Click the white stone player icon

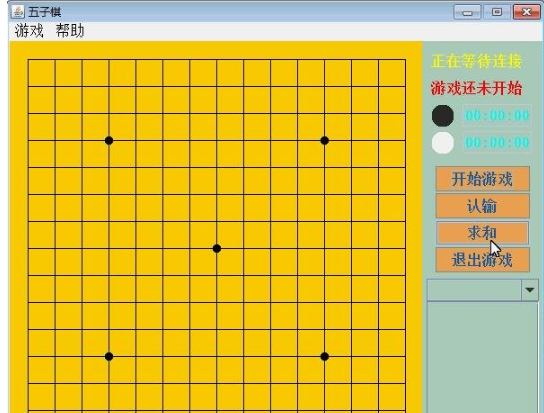point(443,143)
